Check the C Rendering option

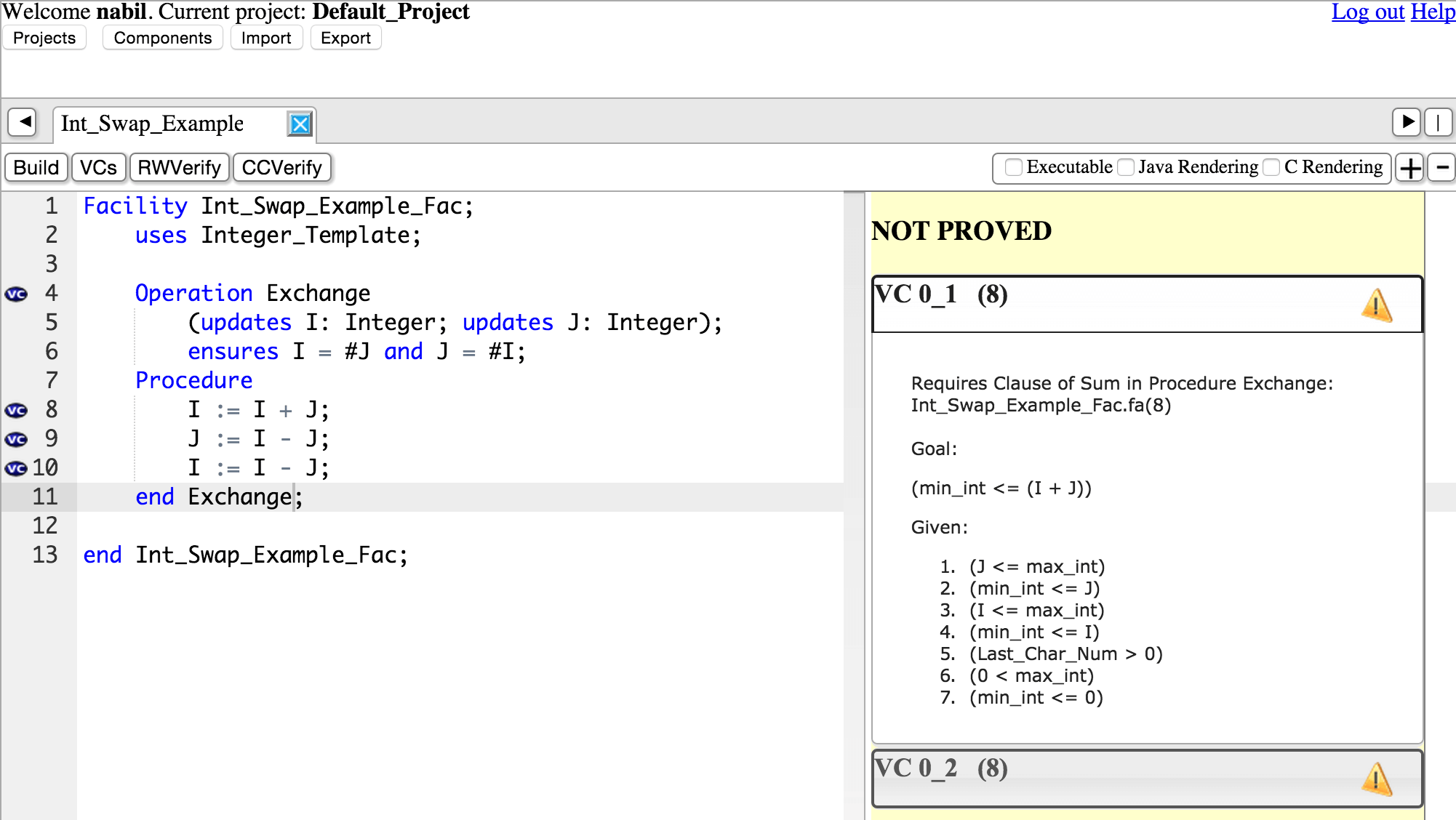pyautogui.click(x=1271, y=168)
